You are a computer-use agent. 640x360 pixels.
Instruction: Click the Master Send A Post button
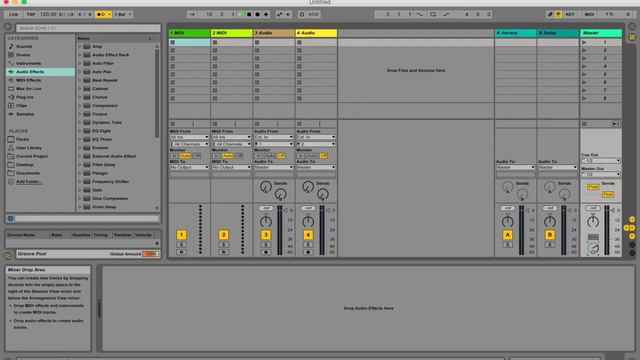pos(593,187)
